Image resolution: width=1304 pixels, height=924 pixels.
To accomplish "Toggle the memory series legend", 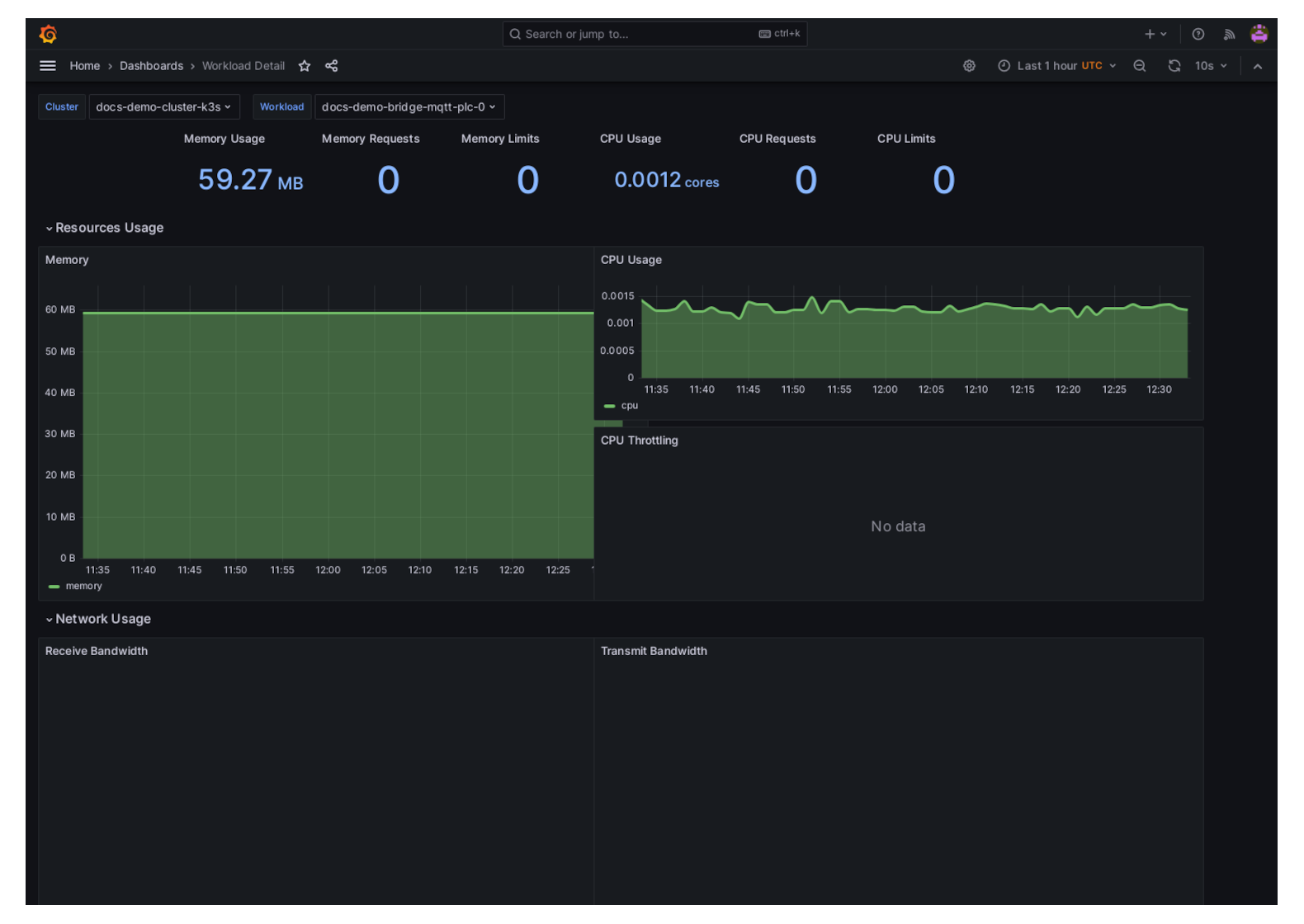I will pos(83,587).
